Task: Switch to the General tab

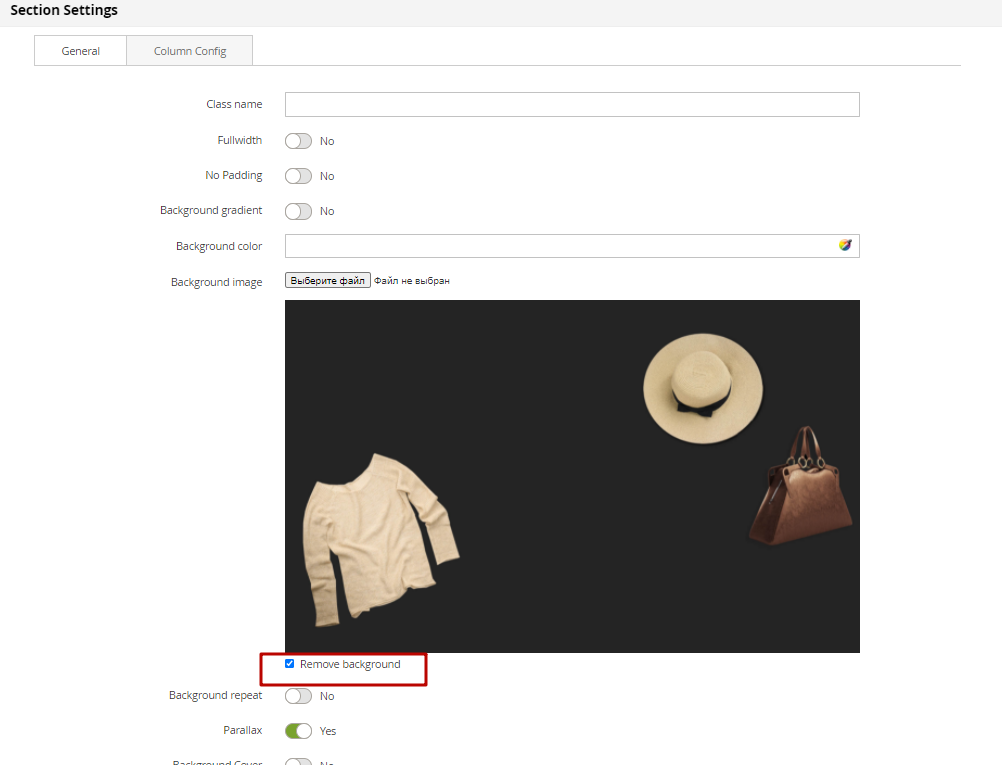Action: (x=80, y=51)
